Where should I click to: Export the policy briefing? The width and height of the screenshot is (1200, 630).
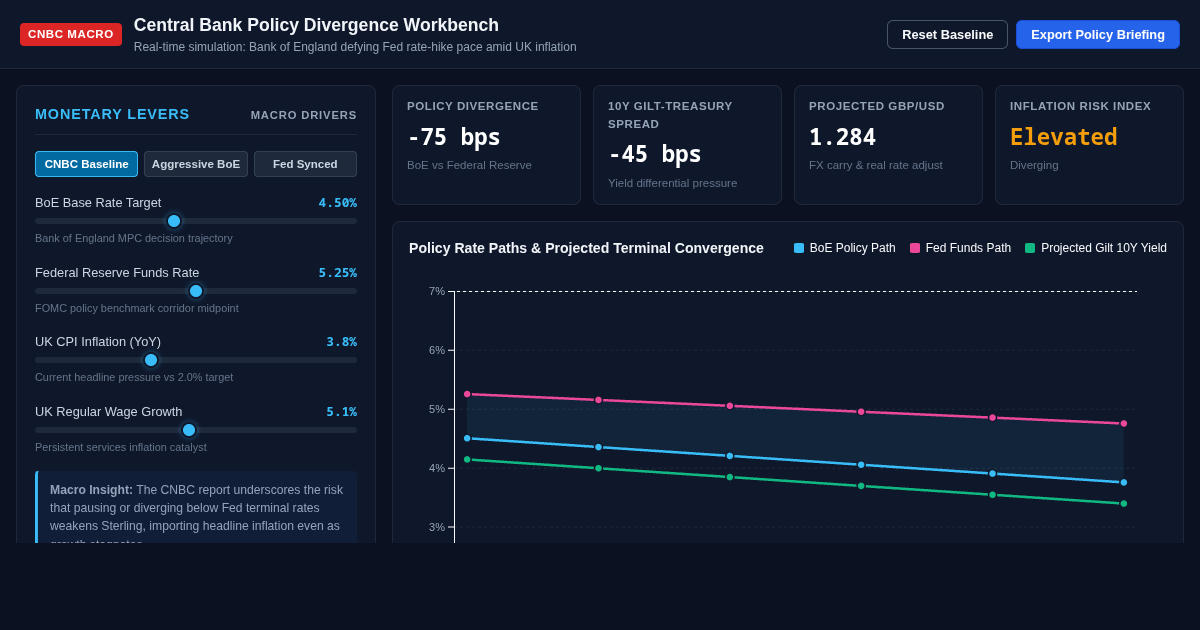1098,34
